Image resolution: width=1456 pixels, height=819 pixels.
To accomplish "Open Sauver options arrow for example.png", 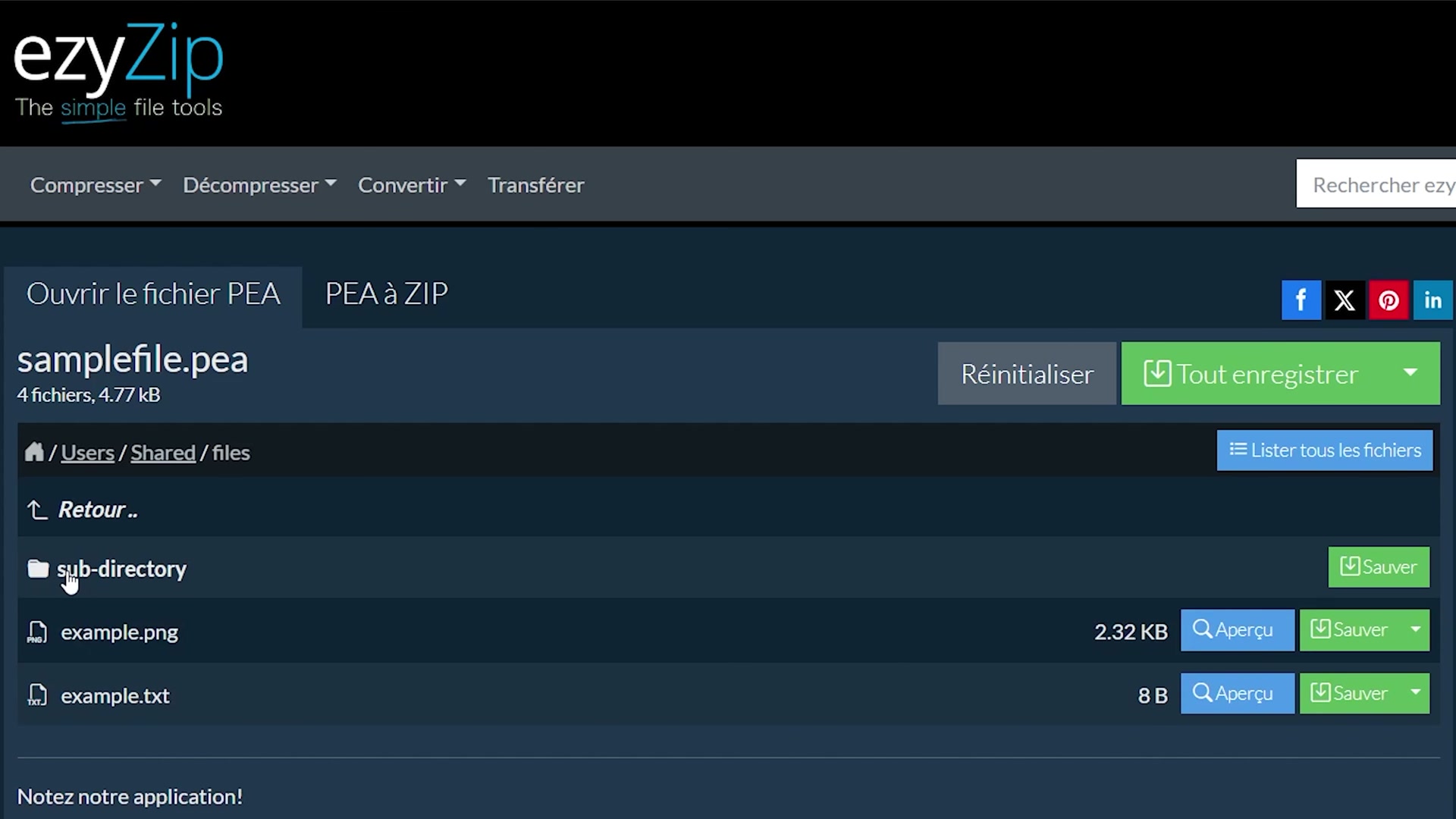I will [1415, 630].
